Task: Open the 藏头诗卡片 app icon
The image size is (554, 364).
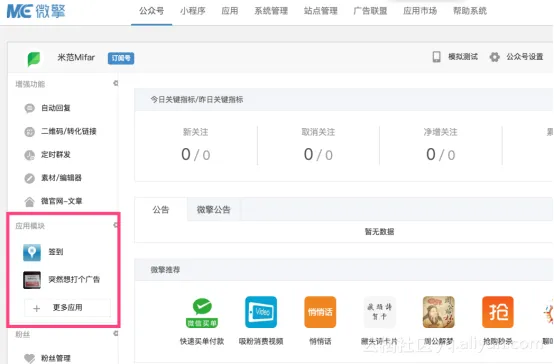Action: [379, 312]
